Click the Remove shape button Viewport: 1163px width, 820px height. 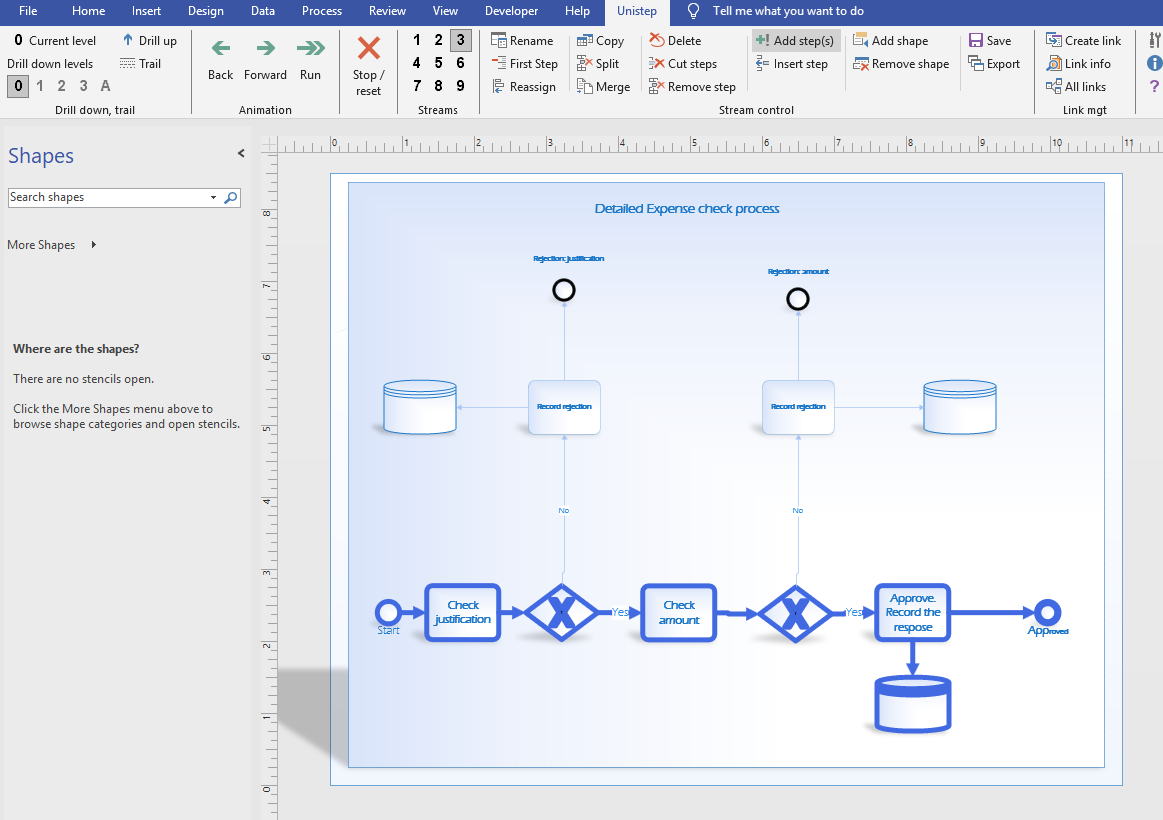click(900, 64)
